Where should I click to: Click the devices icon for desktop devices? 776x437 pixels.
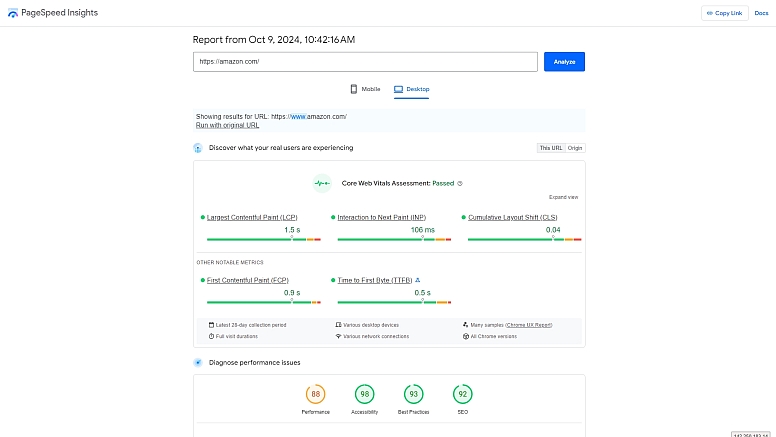tap(339, 325)
